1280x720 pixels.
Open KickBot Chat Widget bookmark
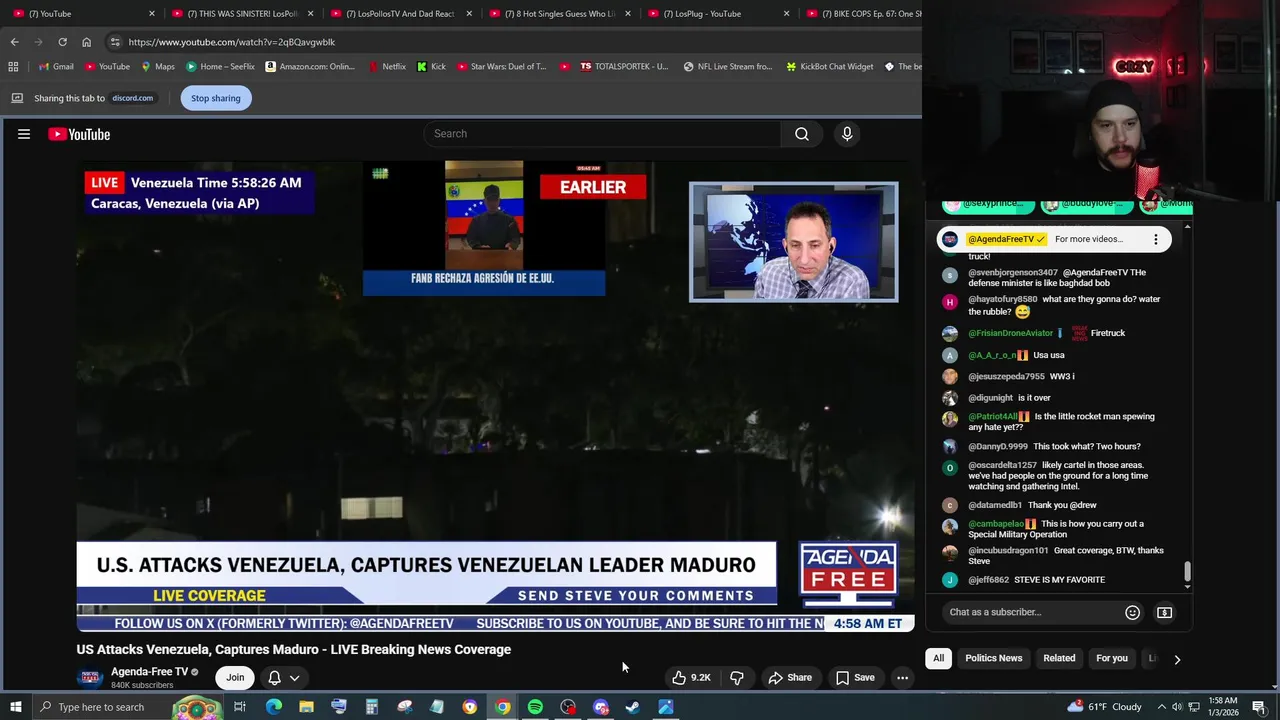(829, 67)
